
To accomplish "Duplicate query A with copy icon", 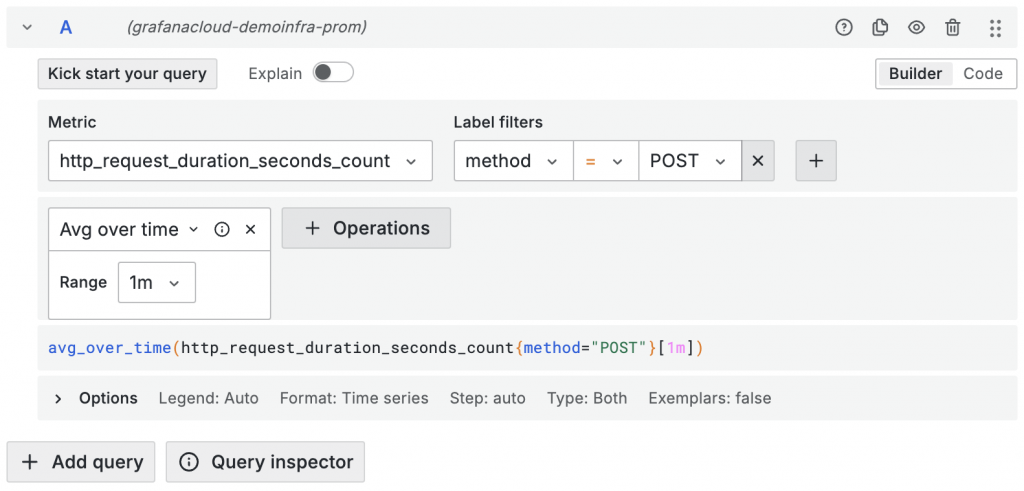I will (x=880, y=28).
